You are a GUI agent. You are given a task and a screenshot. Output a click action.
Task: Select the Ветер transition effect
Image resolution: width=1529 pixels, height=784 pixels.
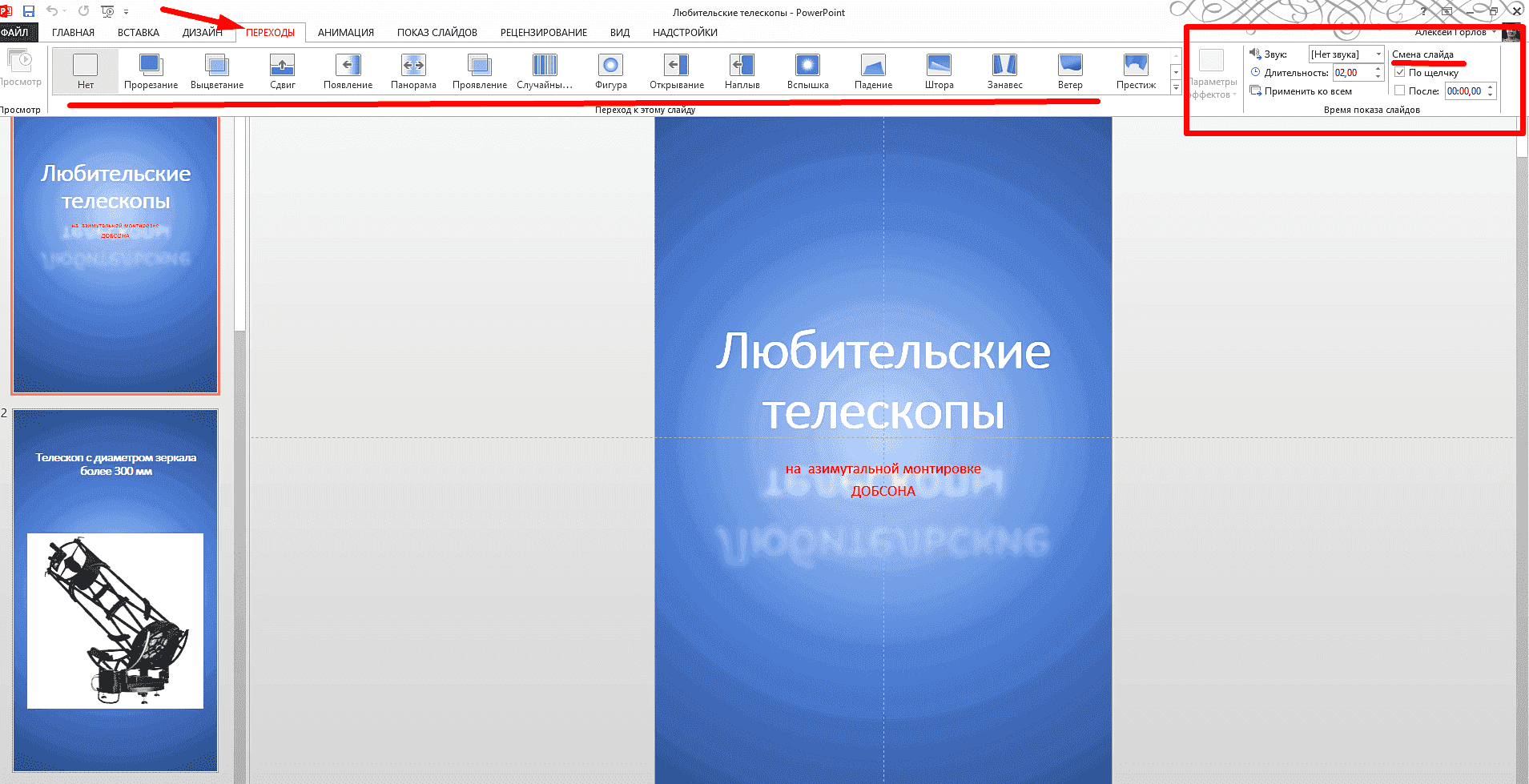1070,70
